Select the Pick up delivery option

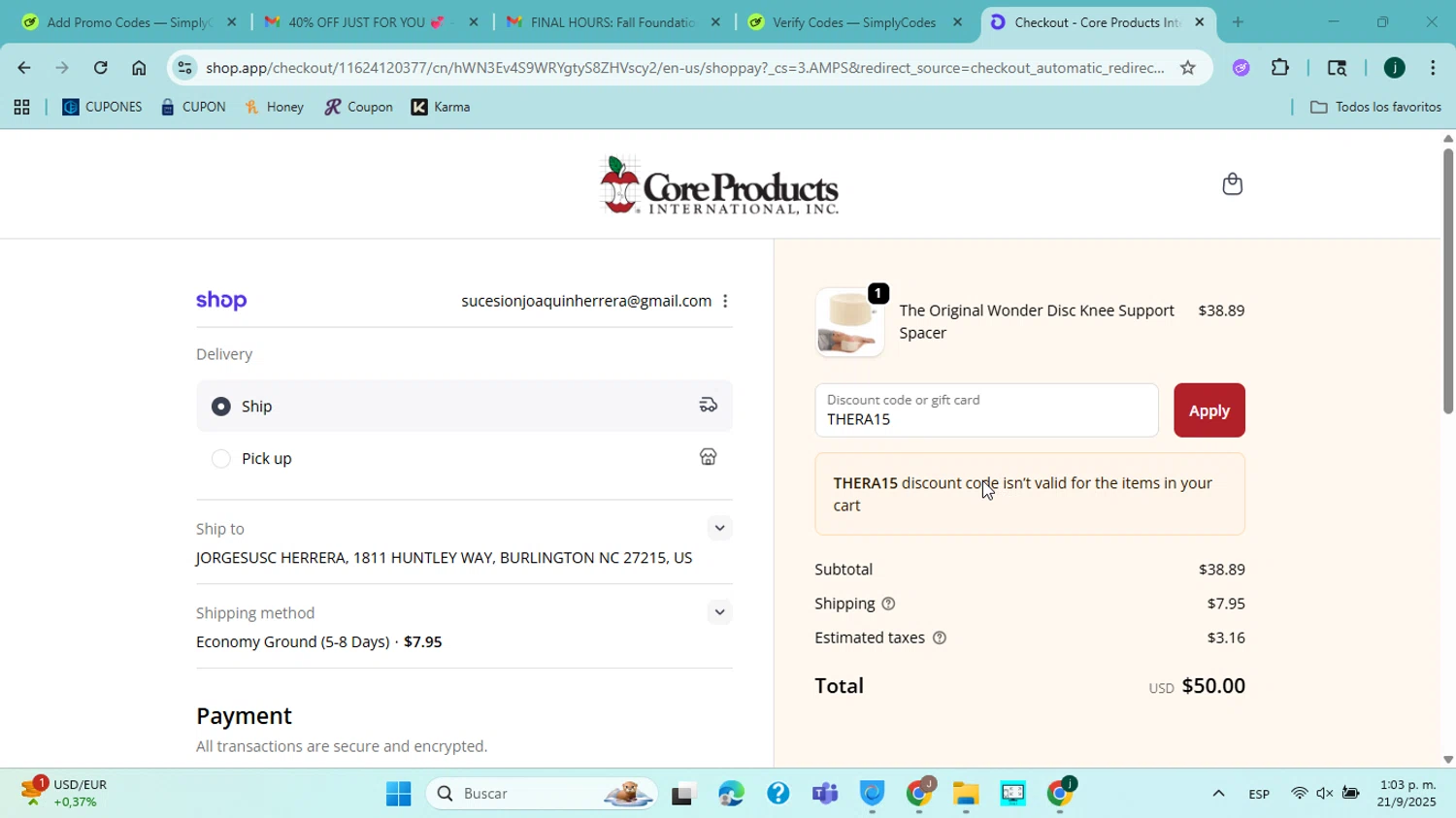tap(464, 458)
